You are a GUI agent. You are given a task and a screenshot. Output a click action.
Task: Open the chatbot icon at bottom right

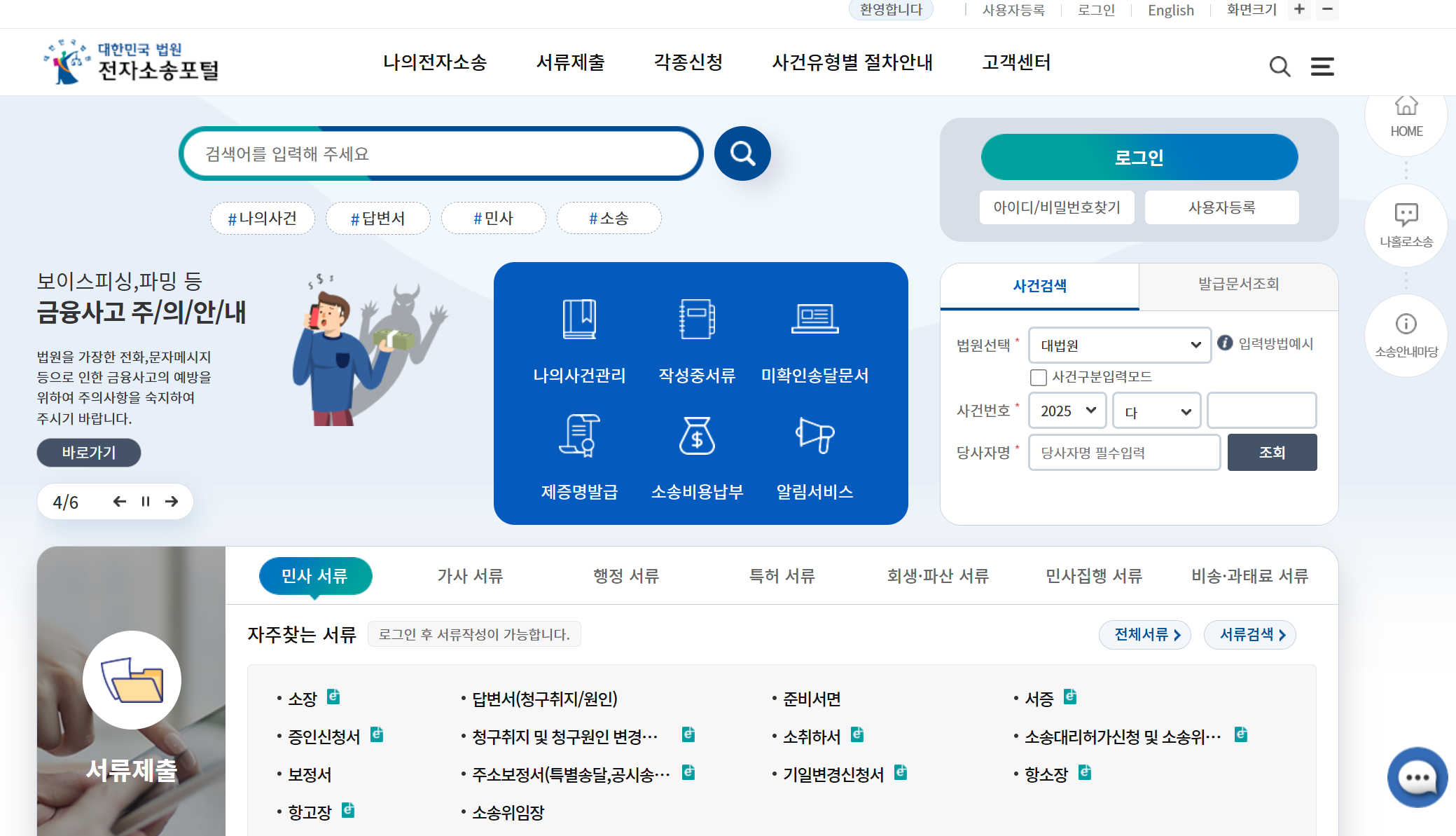1417,777
